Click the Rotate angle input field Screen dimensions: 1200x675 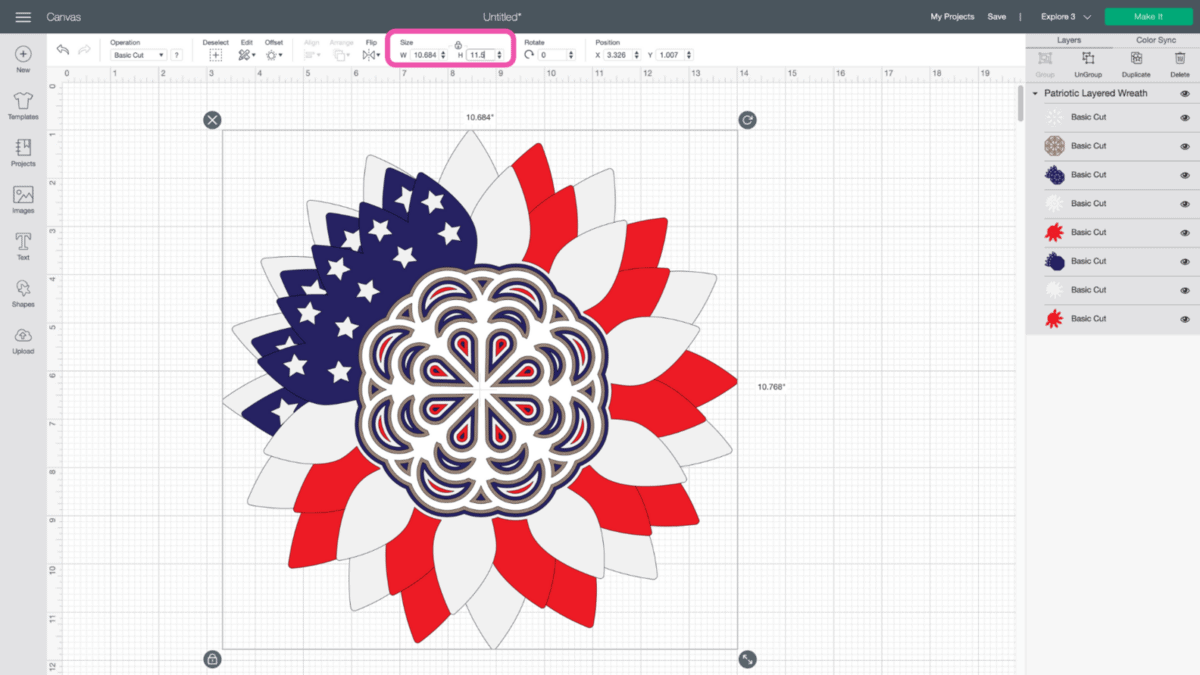tap(552, 55)
